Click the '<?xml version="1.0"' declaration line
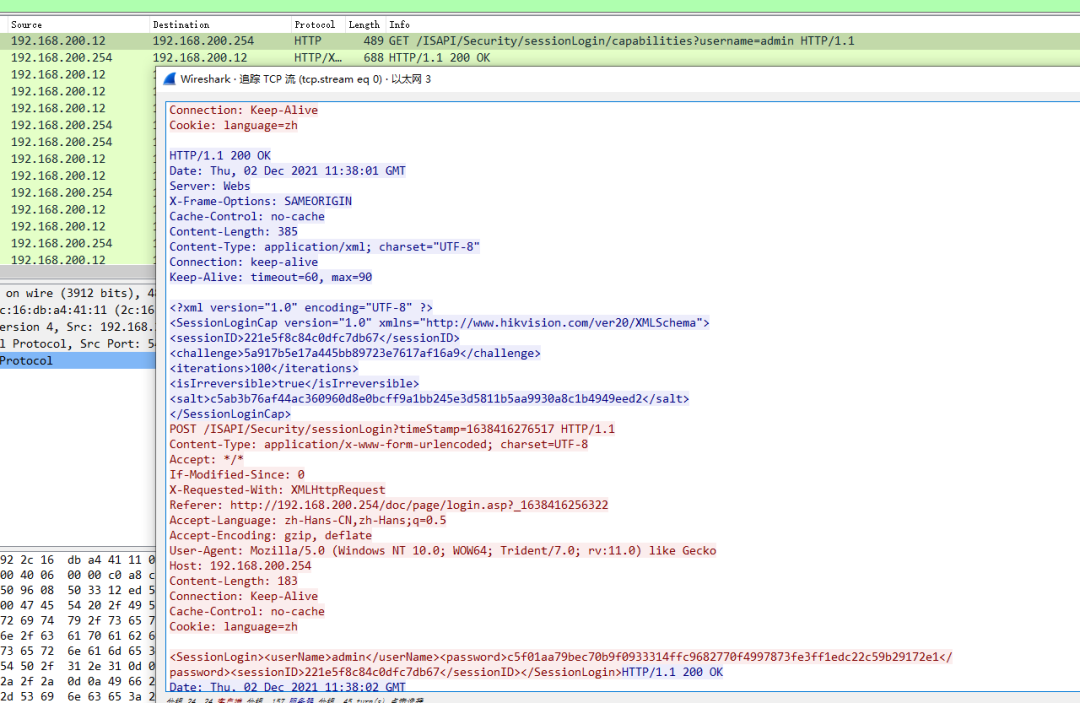 click(x=301, y=307)
